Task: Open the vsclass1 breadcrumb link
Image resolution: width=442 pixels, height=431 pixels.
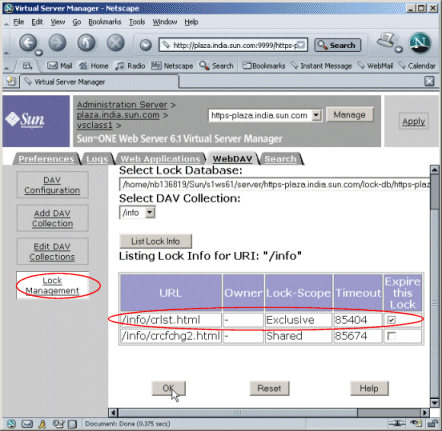Action: tap(95, 125)
